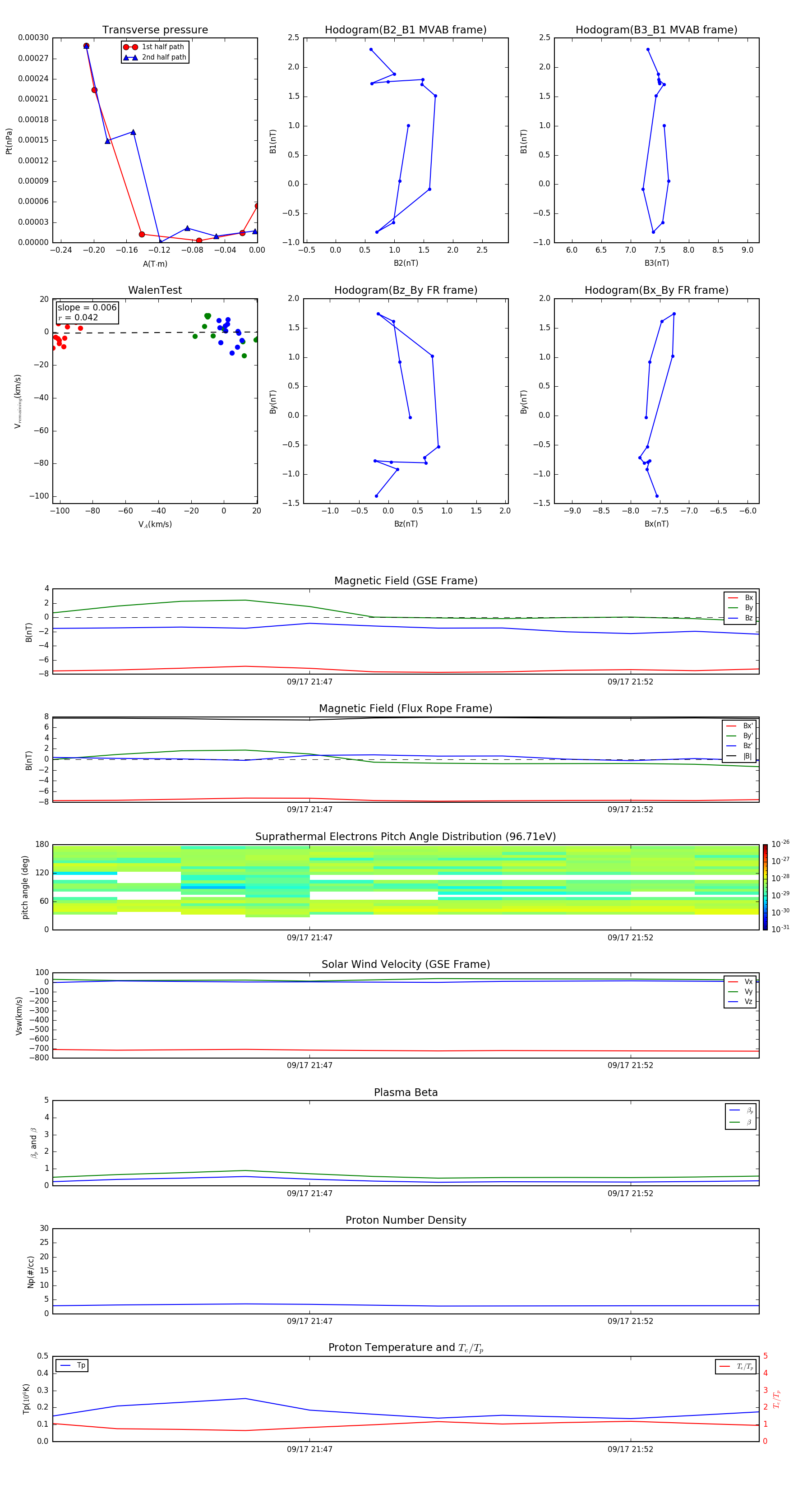
Task: Click "09/17 21:52" tick under Proton Temperature plot
Action: pyautogui.click(x=630, y=1449)
